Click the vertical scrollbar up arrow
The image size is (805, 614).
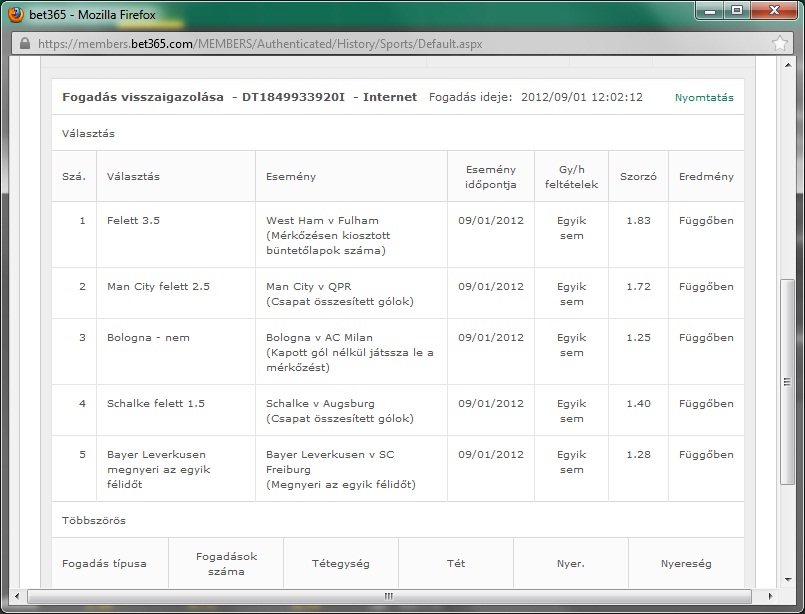coord(788,65)
